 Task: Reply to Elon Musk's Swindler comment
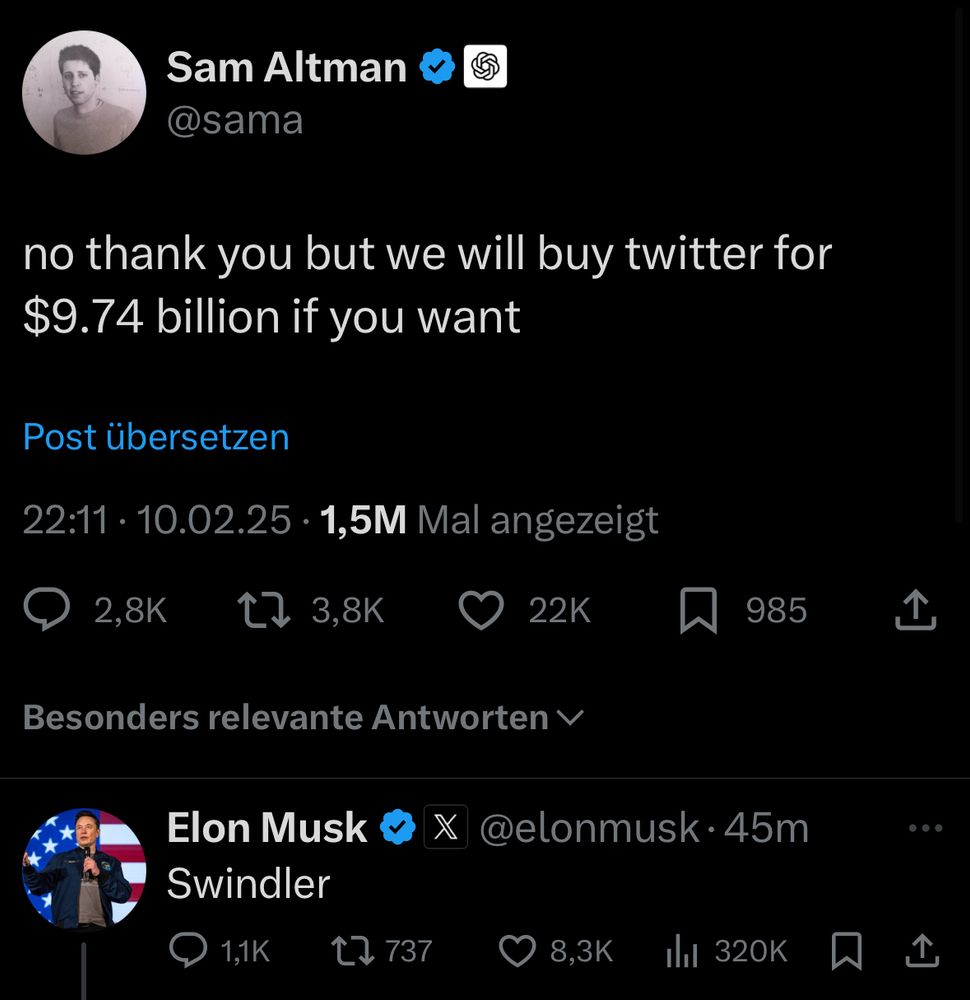tap(188, 950)
